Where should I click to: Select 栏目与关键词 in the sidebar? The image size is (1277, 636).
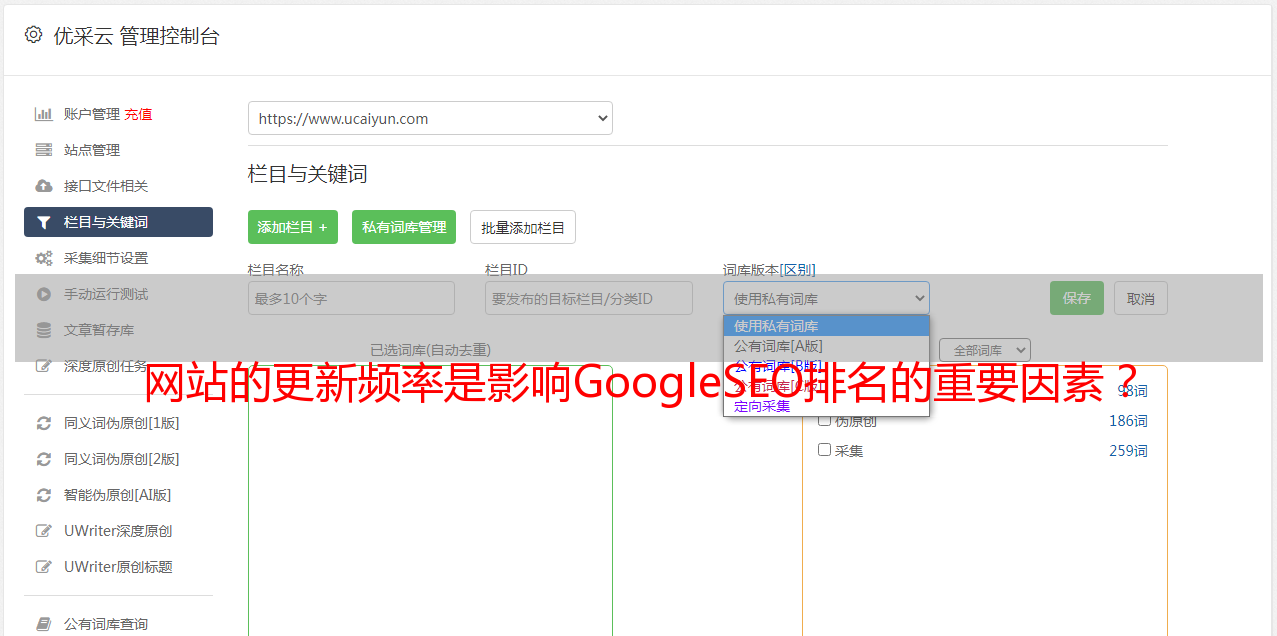coord(118,222)
